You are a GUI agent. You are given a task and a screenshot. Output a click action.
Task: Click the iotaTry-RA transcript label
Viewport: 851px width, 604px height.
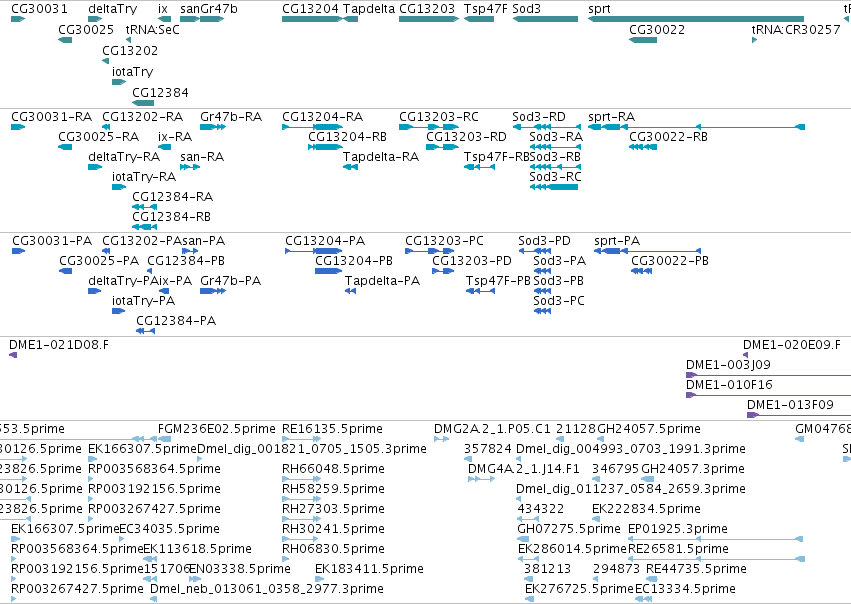[144, 177]
